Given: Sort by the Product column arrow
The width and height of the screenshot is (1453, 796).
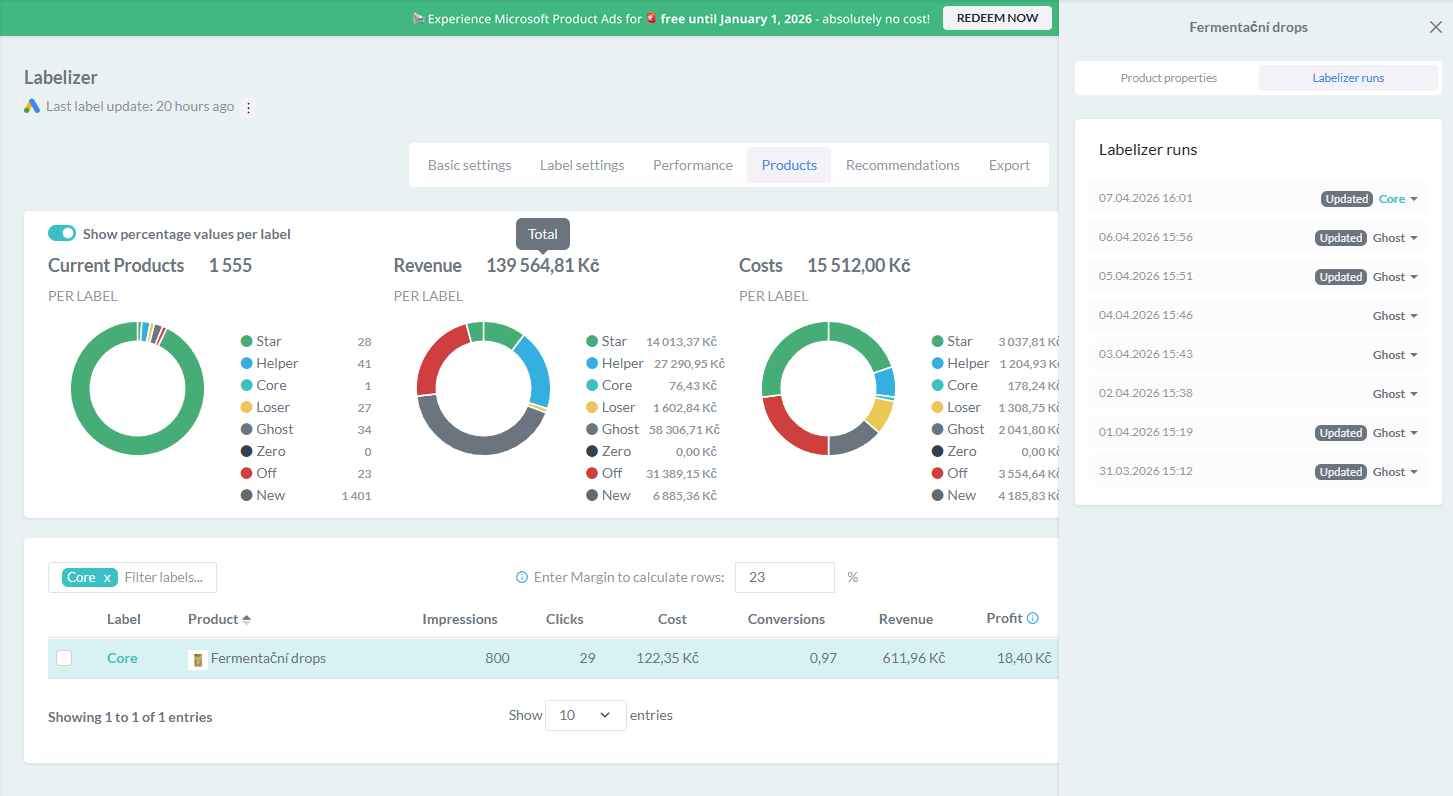Looking at the screenshot, I should 247,620.
